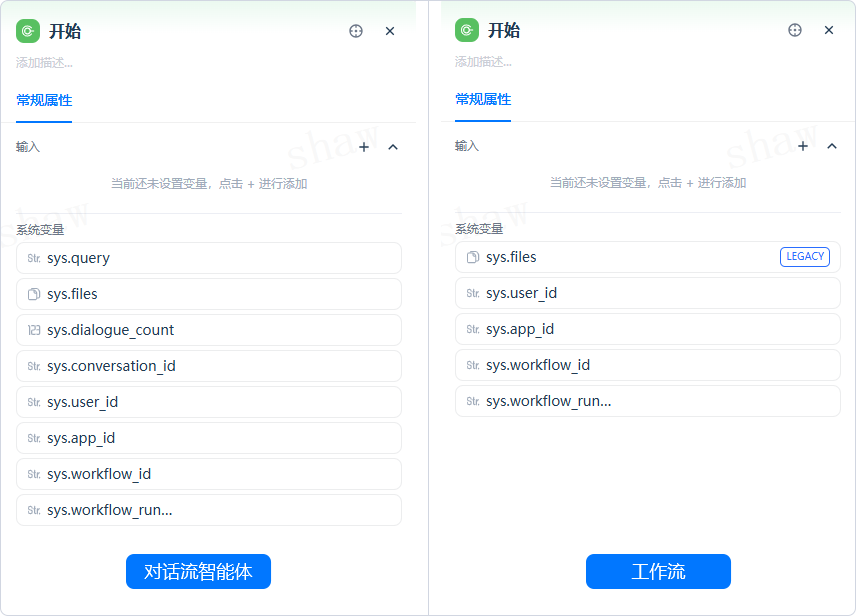This screenshot has height=616, width=856.
Task: Add a variable with the plus icon, right panel
Action: pos(803,145)
